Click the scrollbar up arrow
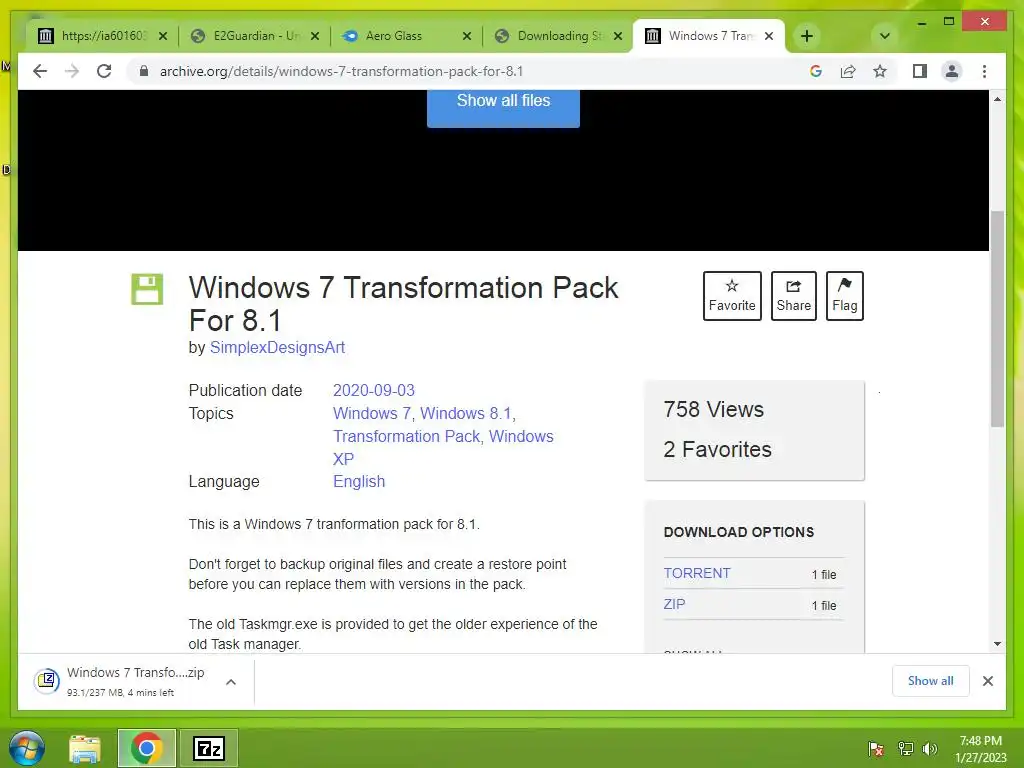Viewport: 1024px width, 768px height. pyautogui.click(x=997, y=99)
